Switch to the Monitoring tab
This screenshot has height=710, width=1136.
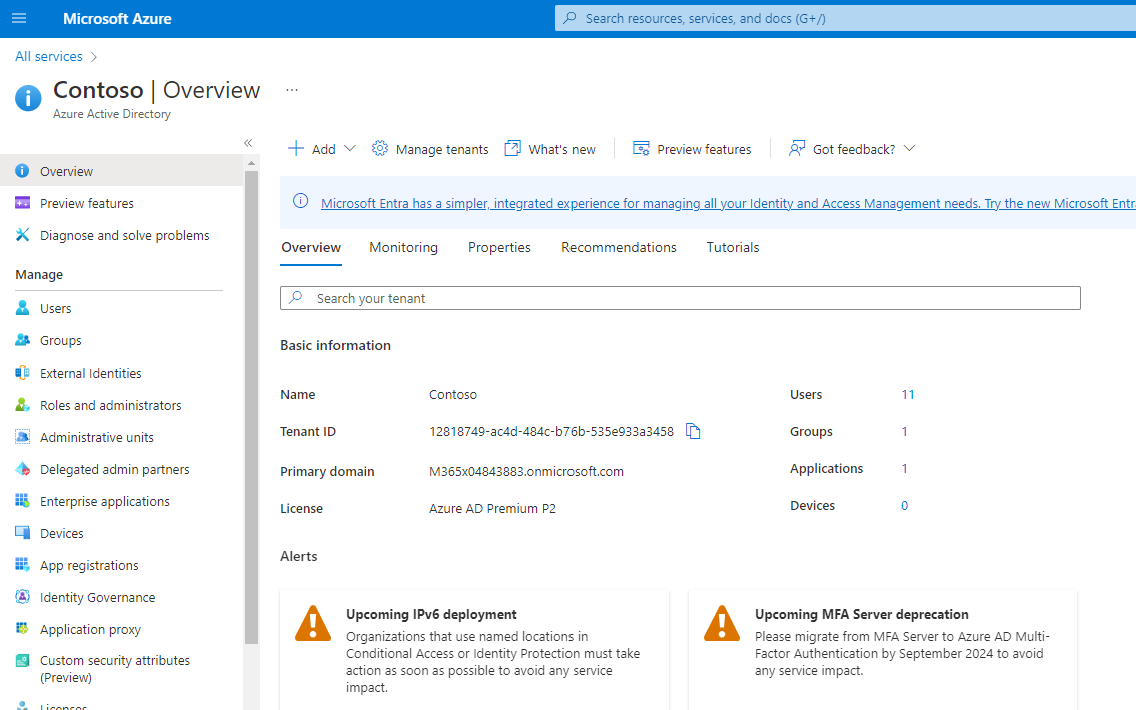(x=403, y=248)
